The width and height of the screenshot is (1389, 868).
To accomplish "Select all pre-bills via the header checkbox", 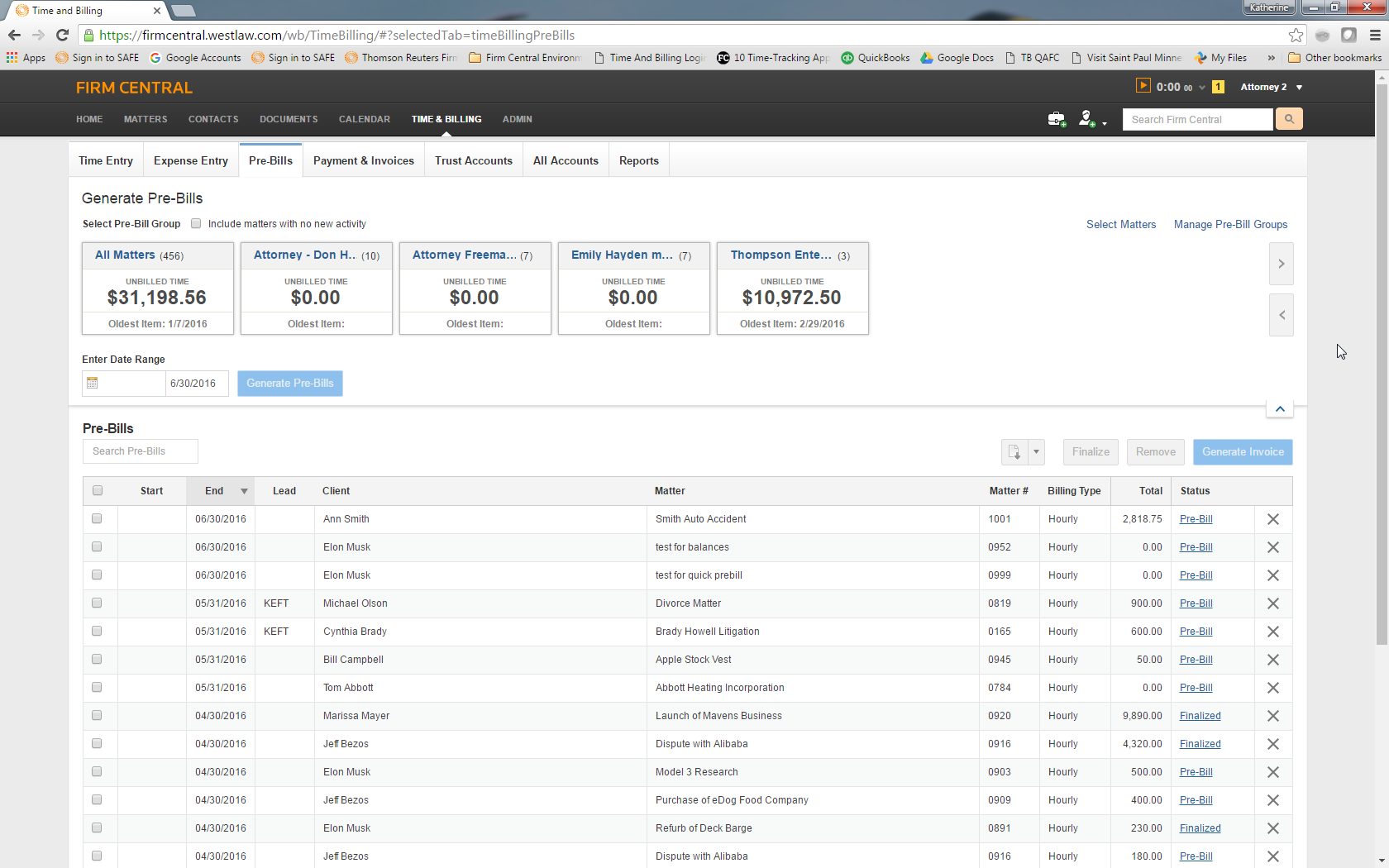I will [x=98, y=490].
